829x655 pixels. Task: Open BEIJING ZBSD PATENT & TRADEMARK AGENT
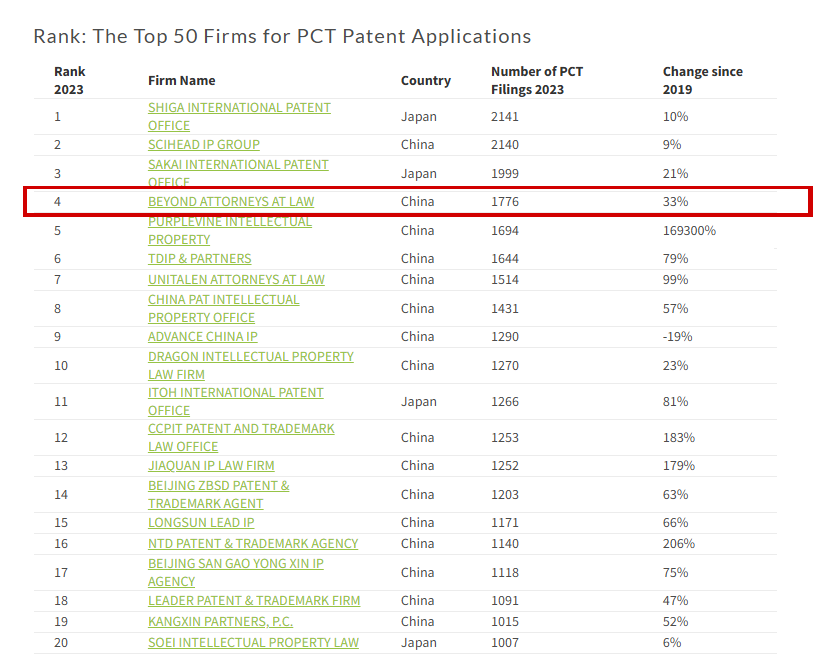coord(218,494)
